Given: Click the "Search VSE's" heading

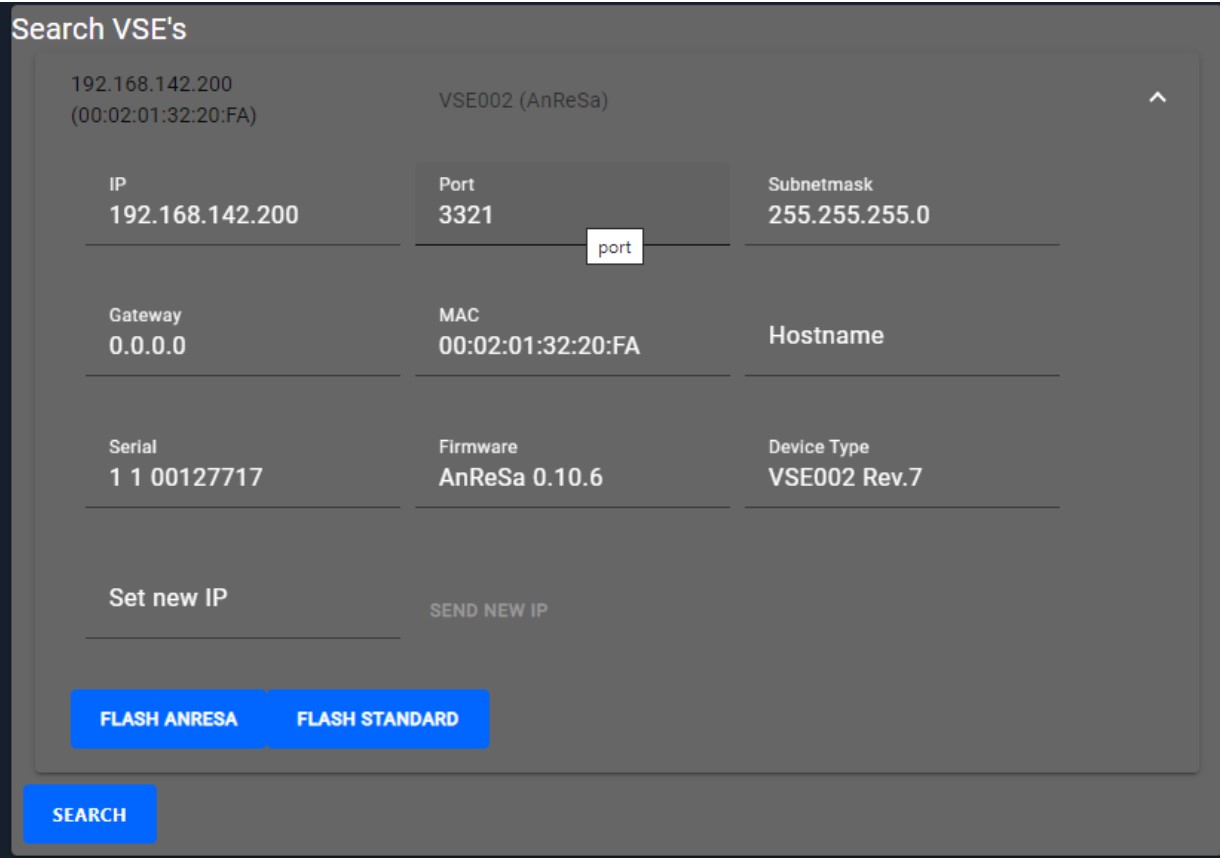Looking at the screenshot, I should point(99,30).
